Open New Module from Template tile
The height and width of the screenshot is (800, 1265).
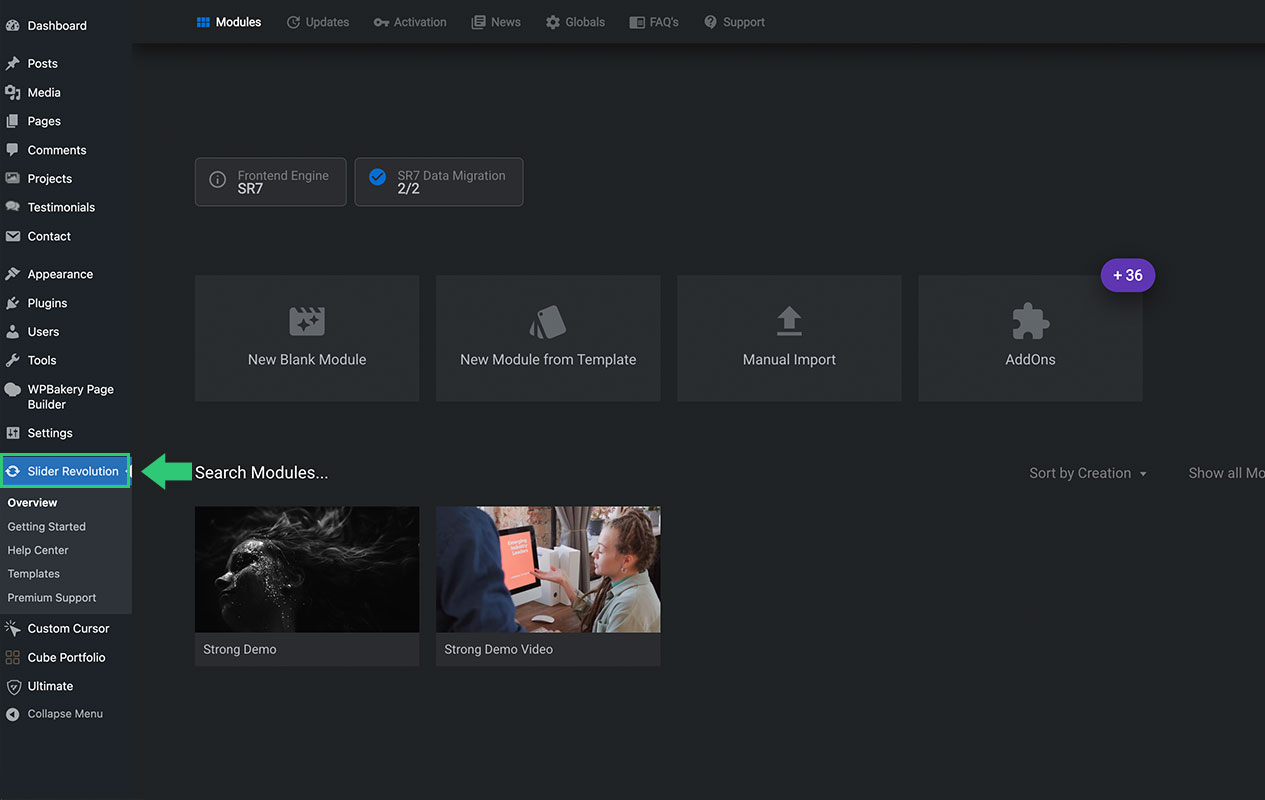[x=547, y=338]
